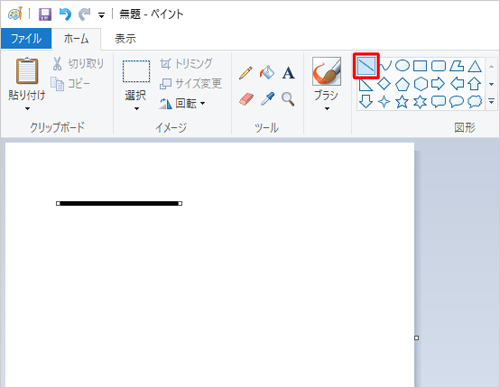
Task: Select the Five-point star shape
Action: point(402,102)
